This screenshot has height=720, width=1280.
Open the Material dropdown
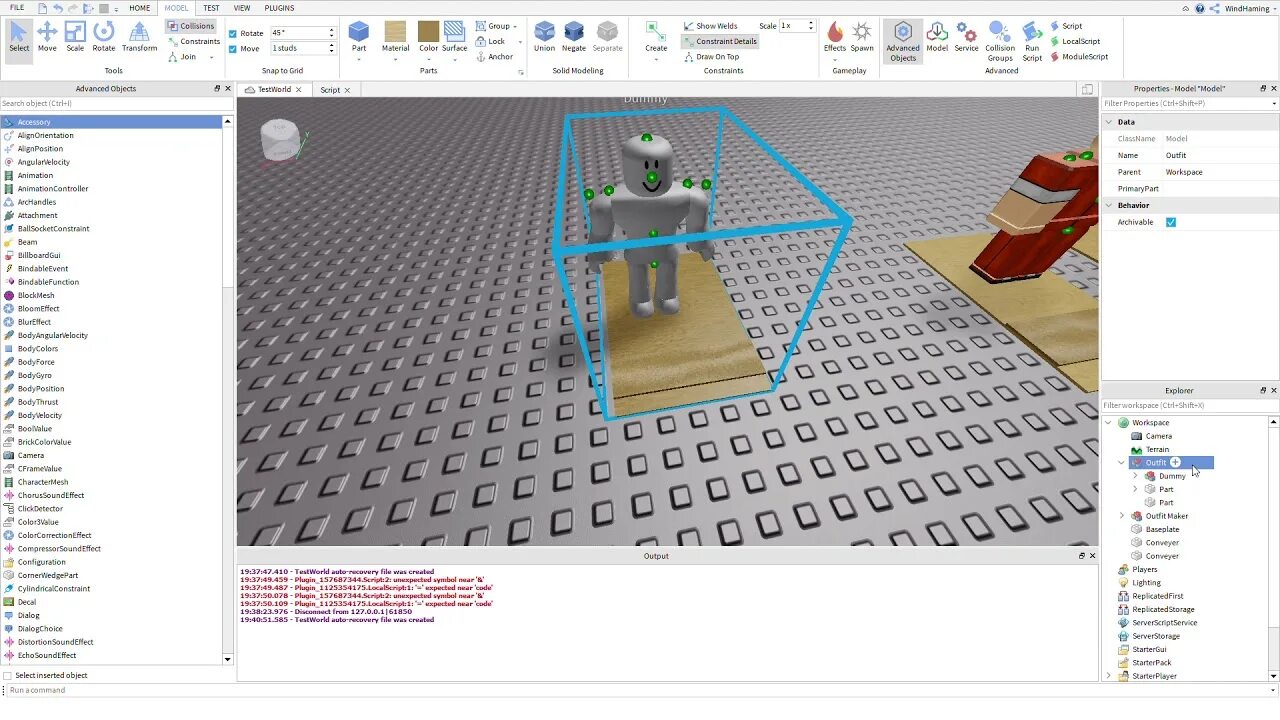395,60
